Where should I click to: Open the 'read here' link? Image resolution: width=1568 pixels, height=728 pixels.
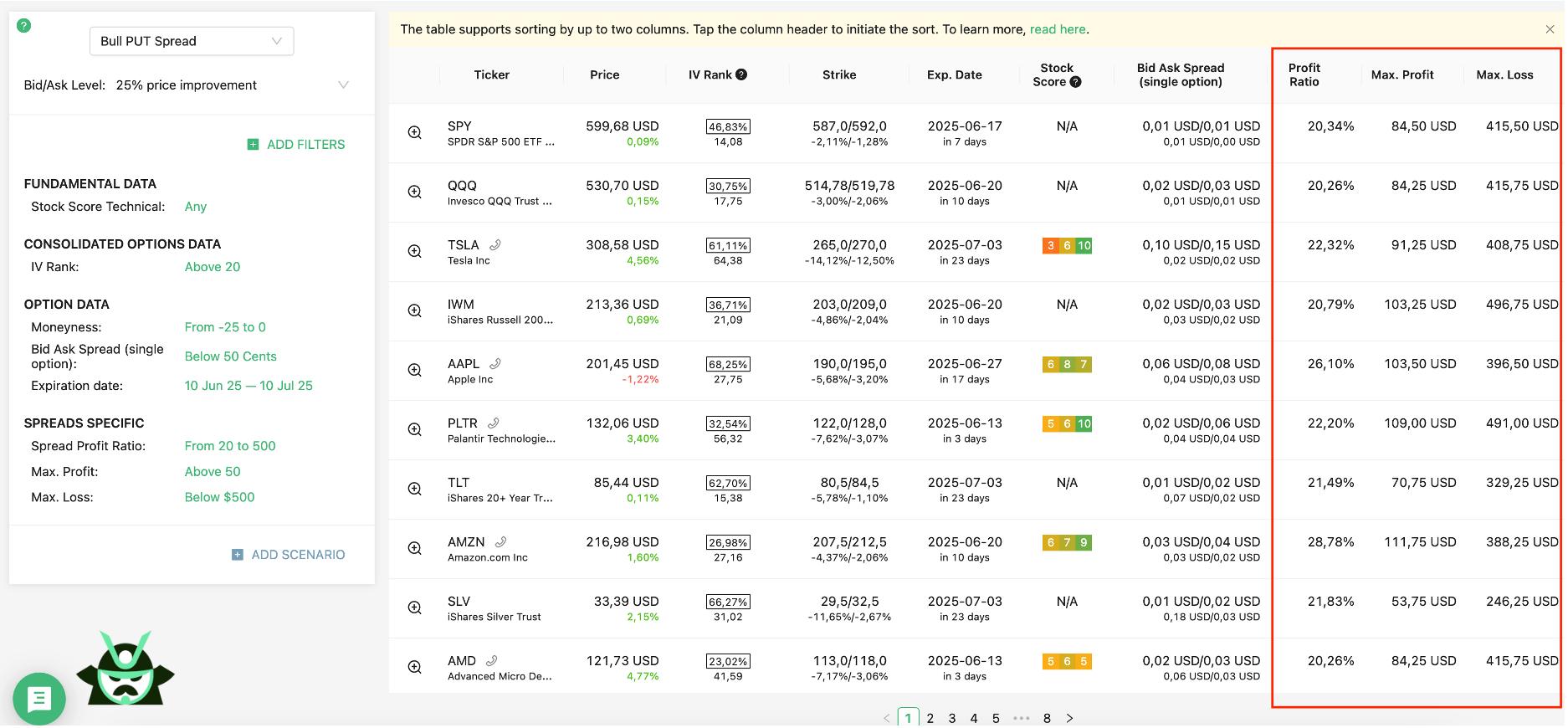point(1058,29)
